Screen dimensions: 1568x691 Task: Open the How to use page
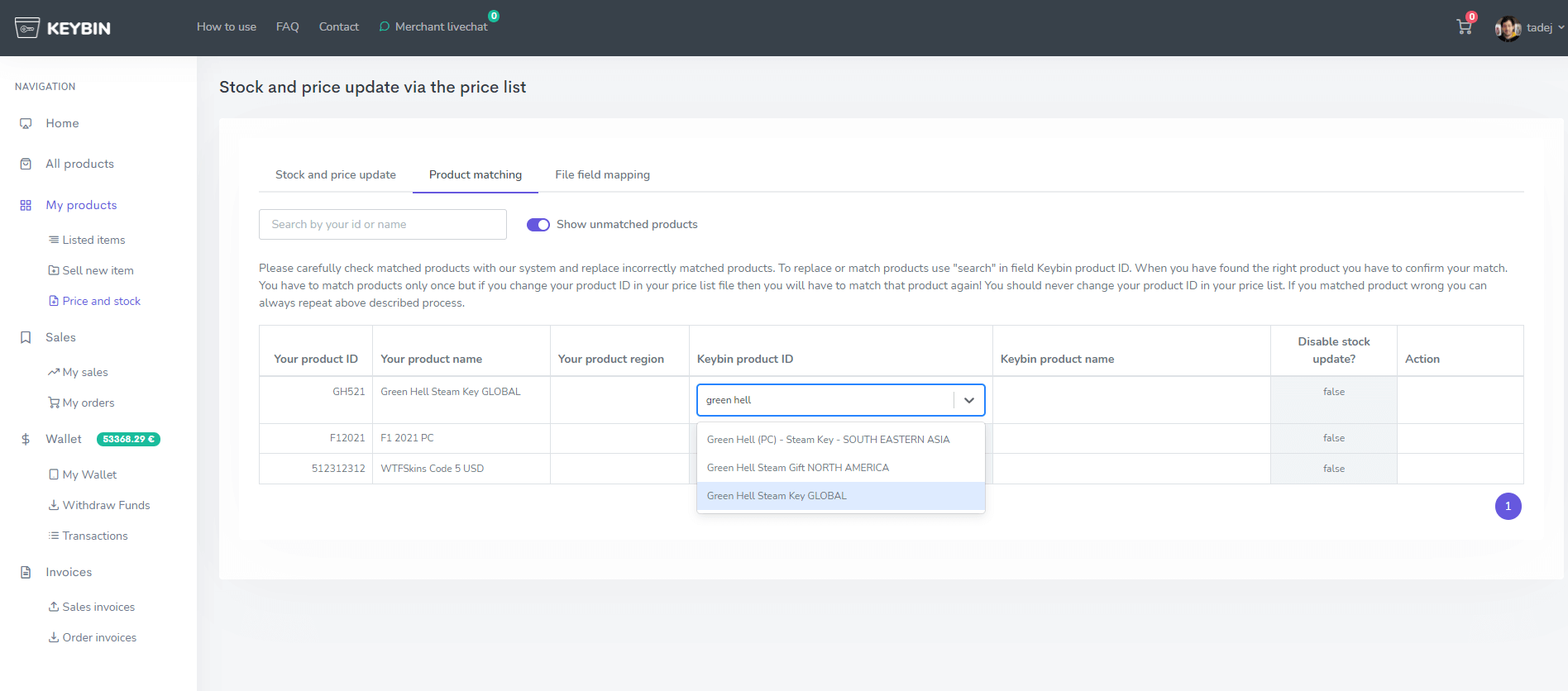tap(227, 26)
